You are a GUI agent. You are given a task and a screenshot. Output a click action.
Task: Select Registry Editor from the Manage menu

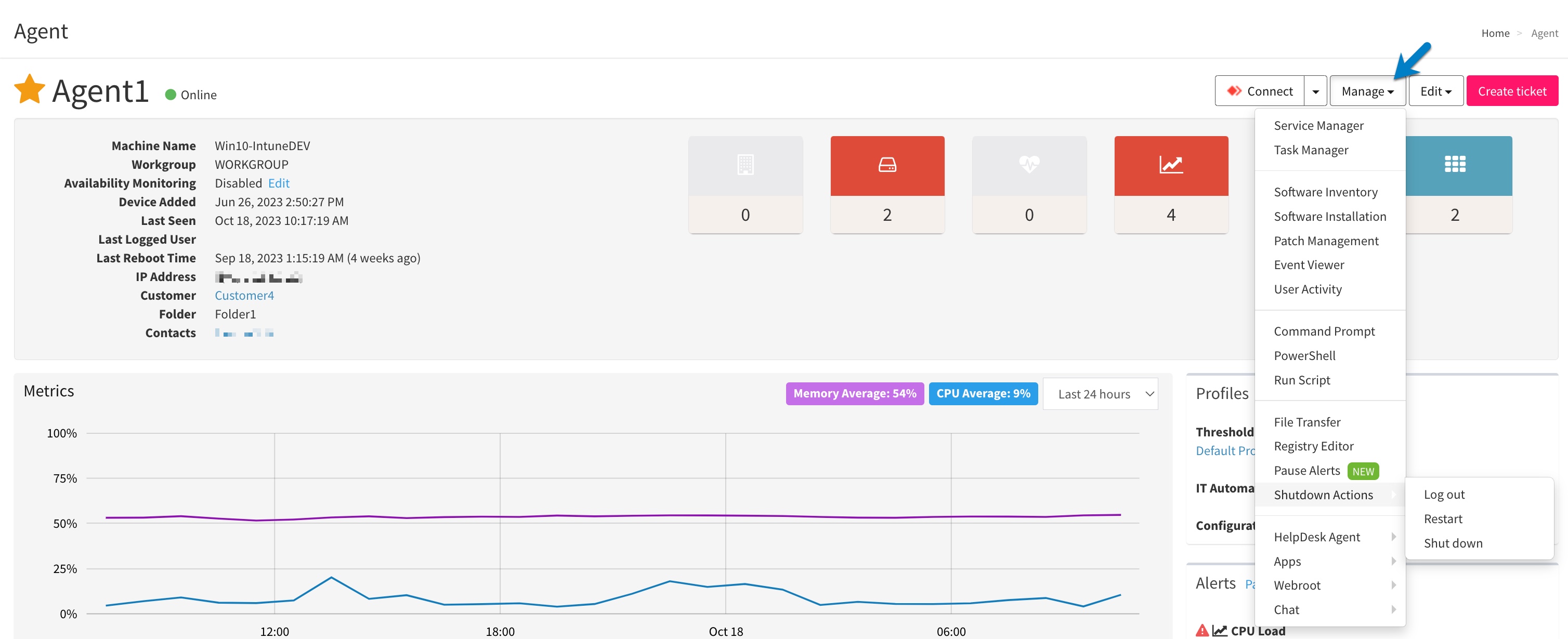[1314, 446]
